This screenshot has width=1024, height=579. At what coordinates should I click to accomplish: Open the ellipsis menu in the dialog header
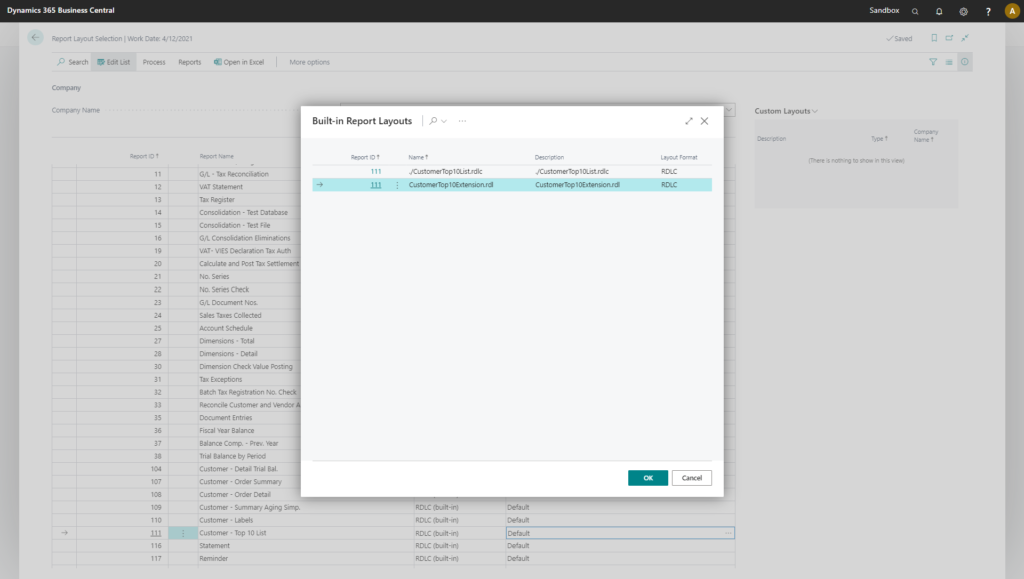coord(462,120)
